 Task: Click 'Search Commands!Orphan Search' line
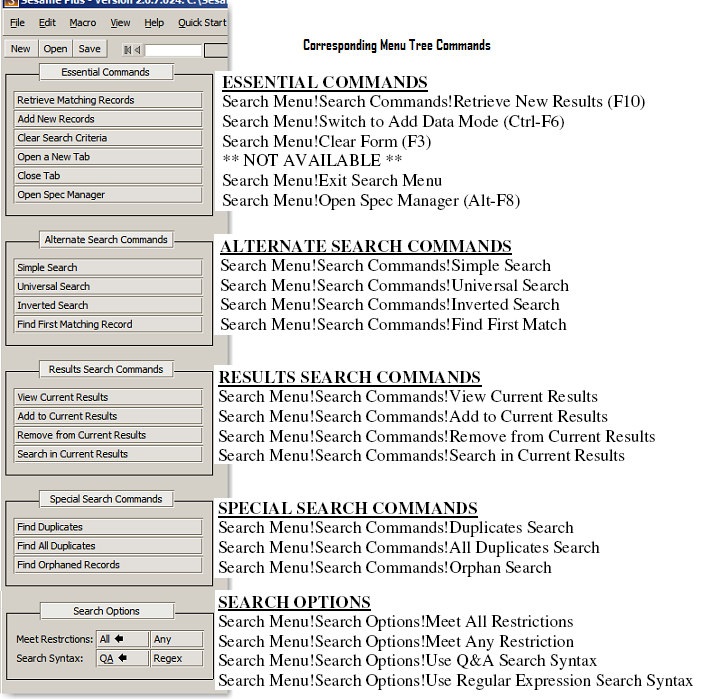(x=385, y=568)
